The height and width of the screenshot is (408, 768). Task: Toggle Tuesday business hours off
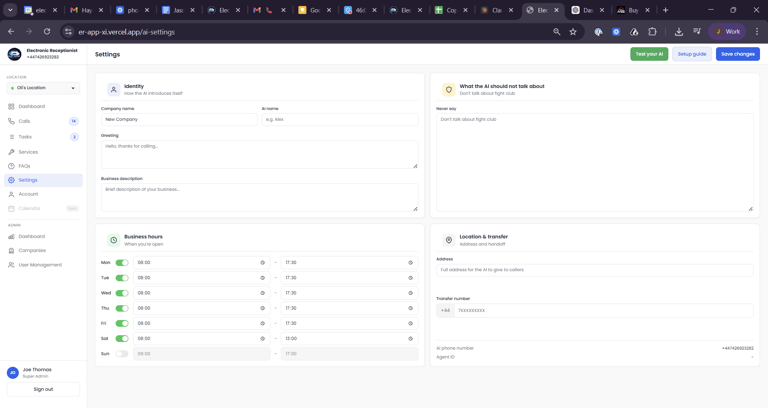coord(122,278)
